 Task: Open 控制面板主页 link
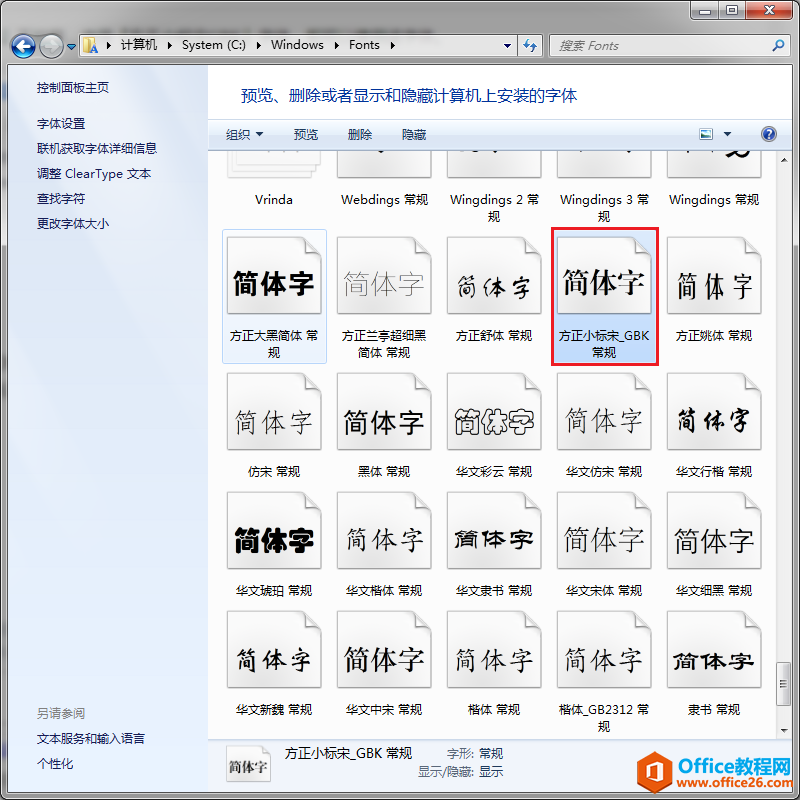pyautogui.click(x=72, y=88)
